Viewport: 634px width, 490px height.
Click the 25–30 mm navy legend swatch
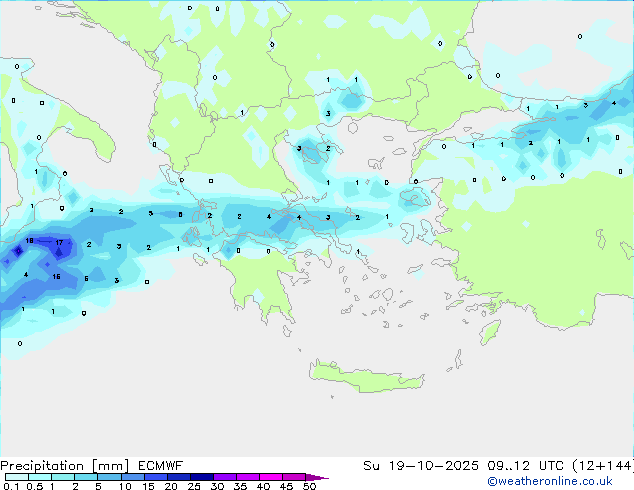coord(201,477)
